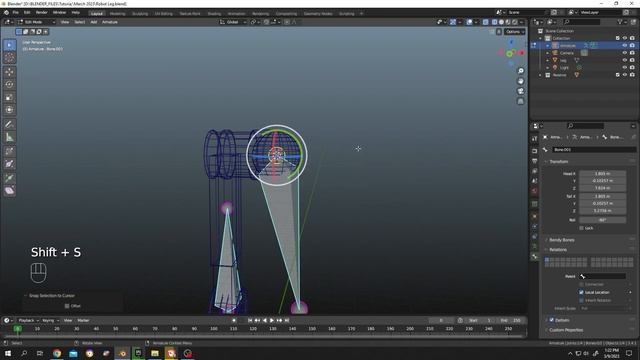This screenshot has height=360, width=640.
Task: Select the Scale tool
Action: point(9,97)
